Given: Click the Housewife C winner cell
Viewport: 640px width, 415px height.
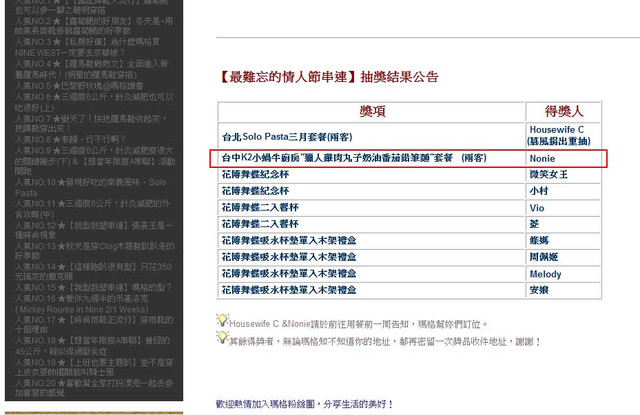Looking at the screenshot, I should [x=563, y=135].
